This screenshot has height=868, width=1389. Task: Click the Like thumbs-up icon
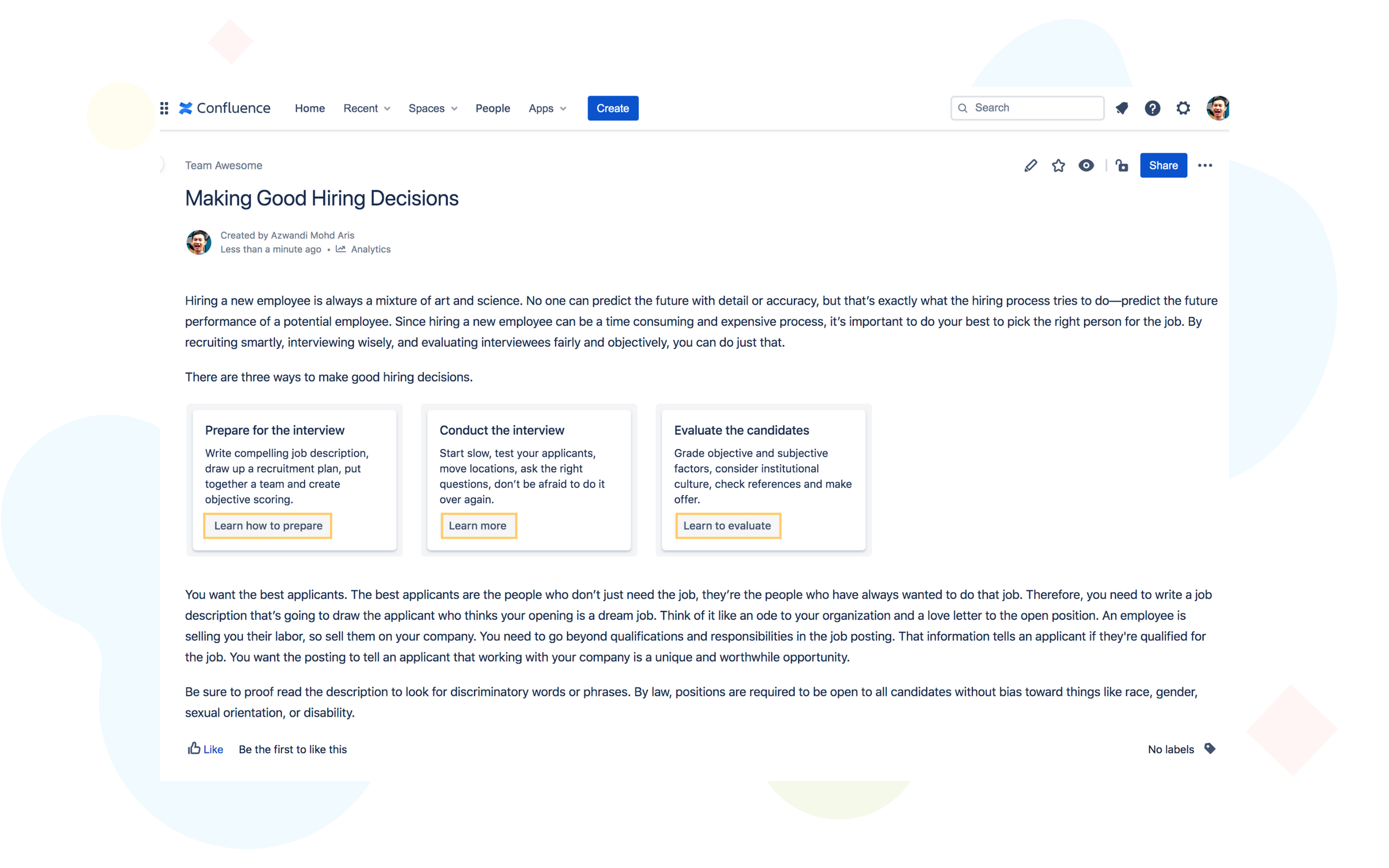click(x=194, y=748)
